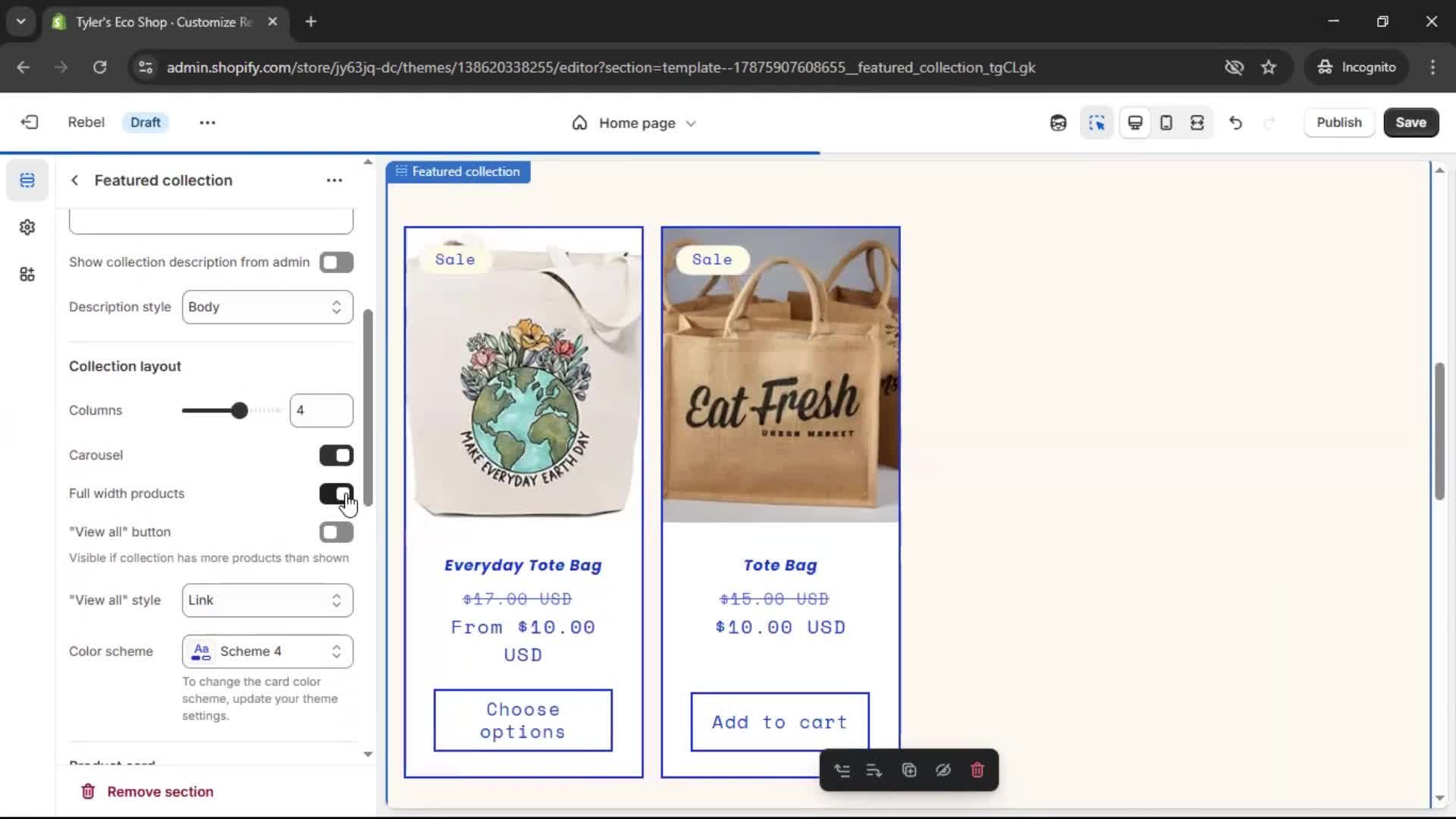
Task: Open the Theme settings gear icon
Action: (x=27, y=227)
